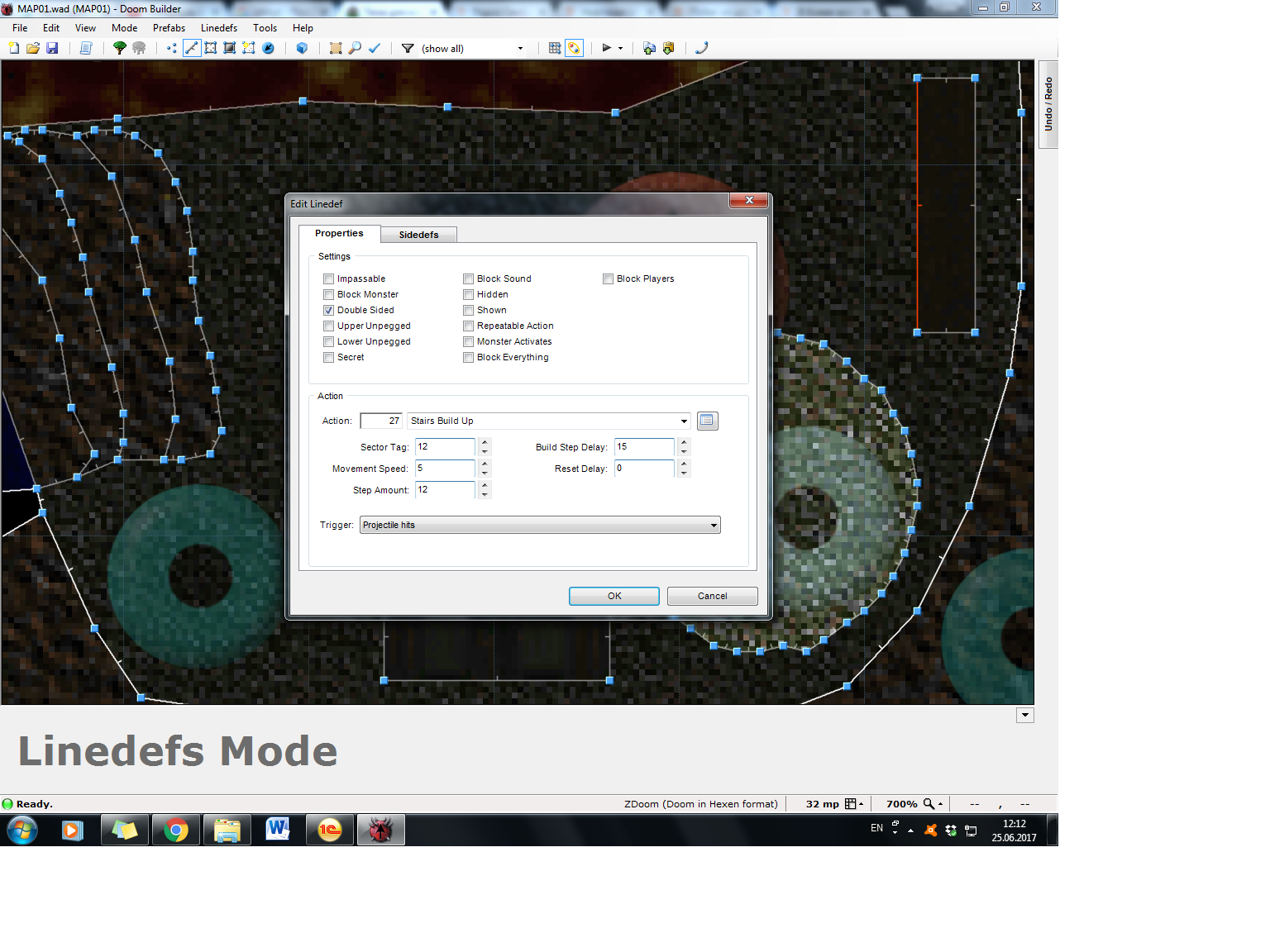Open the File menu
The image size is (1270, 952).
tap(20, 27)
